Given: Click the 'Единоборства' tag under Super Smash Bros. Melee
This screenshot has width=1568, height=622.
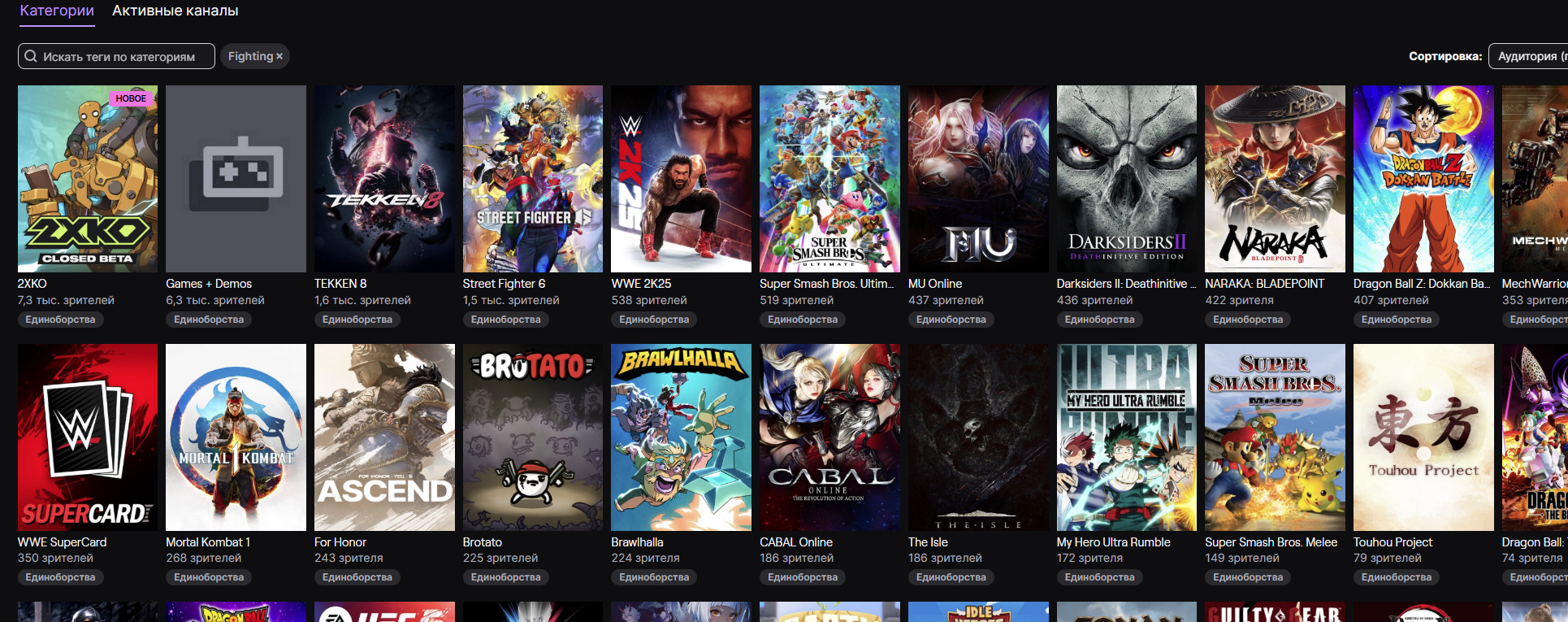Looking at the screenshot, I should pyautogui.click(x=1248, y=577).
